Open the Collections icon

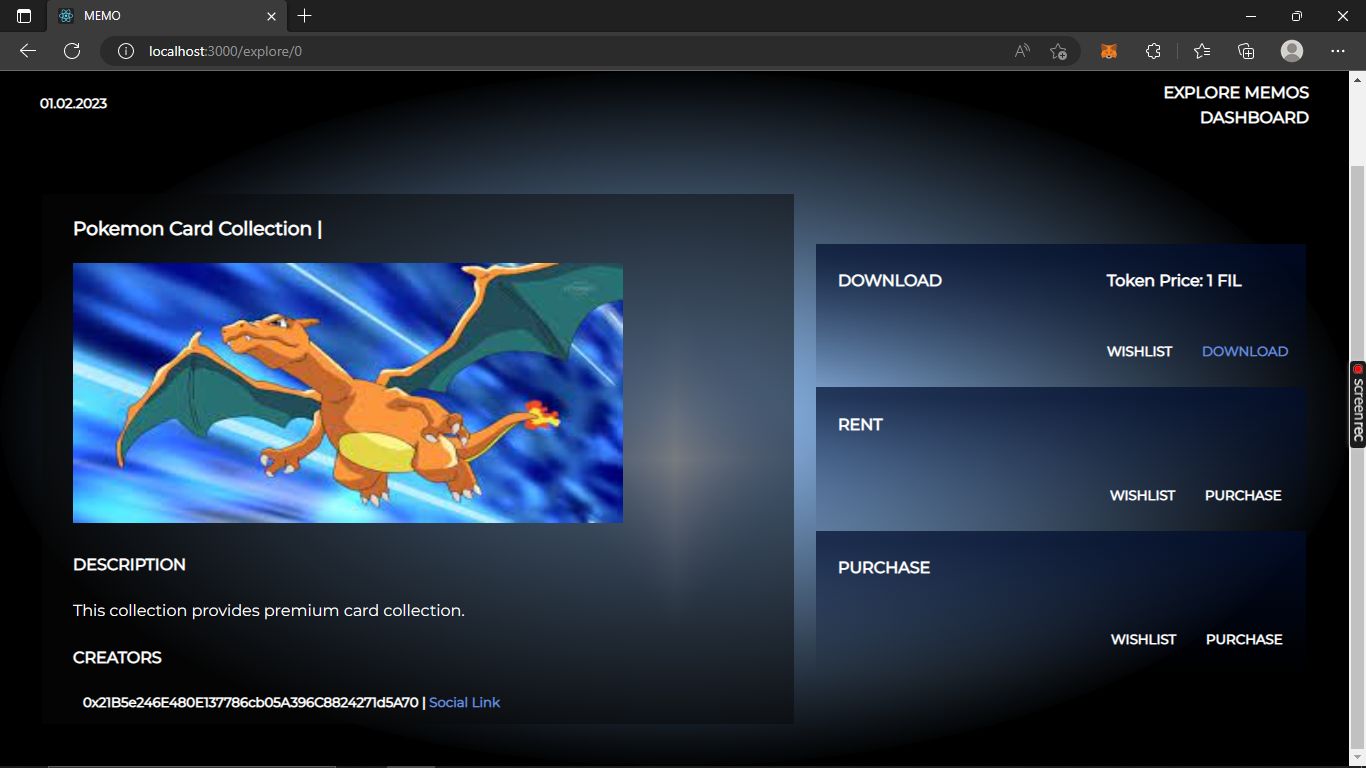[1246, 51]
